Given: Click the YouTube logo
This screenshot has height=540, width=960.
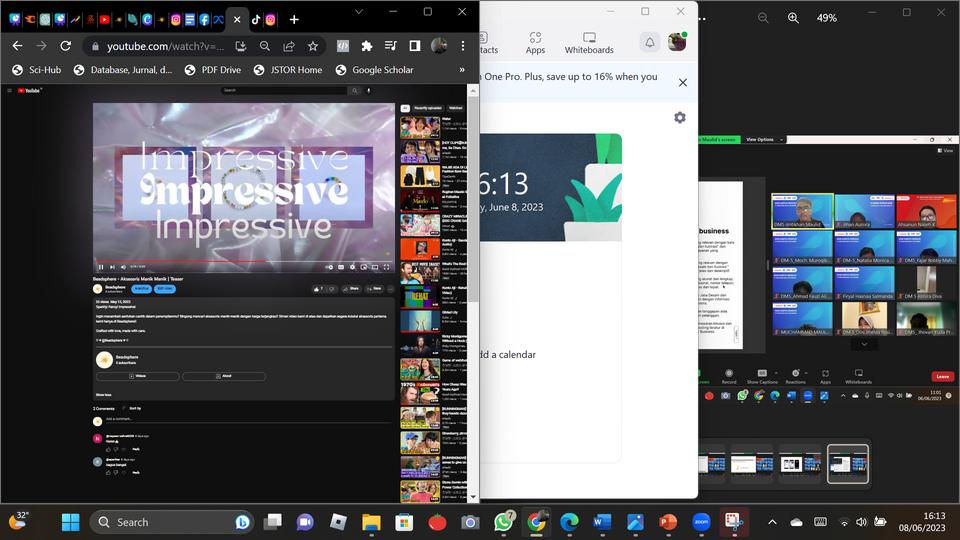Looking at the screenshot, I should (29, 91).
